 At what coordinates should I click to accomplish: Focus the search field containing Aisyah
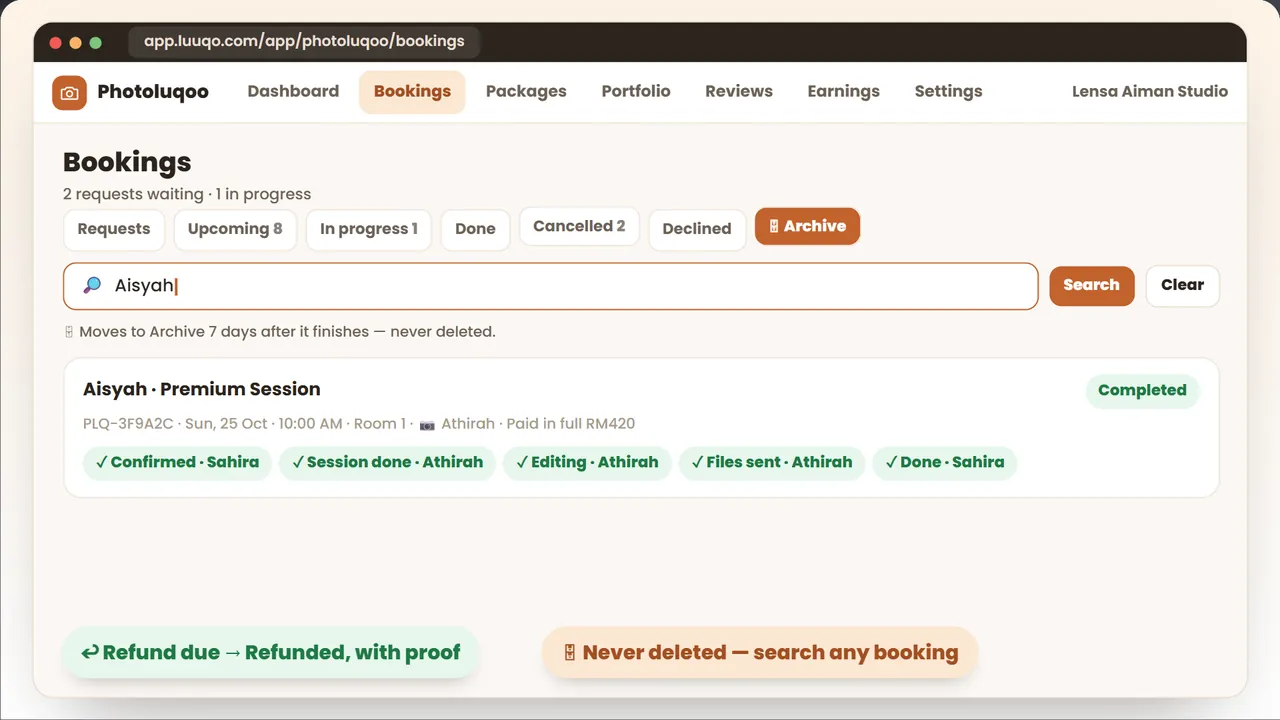tap(551, 286)
